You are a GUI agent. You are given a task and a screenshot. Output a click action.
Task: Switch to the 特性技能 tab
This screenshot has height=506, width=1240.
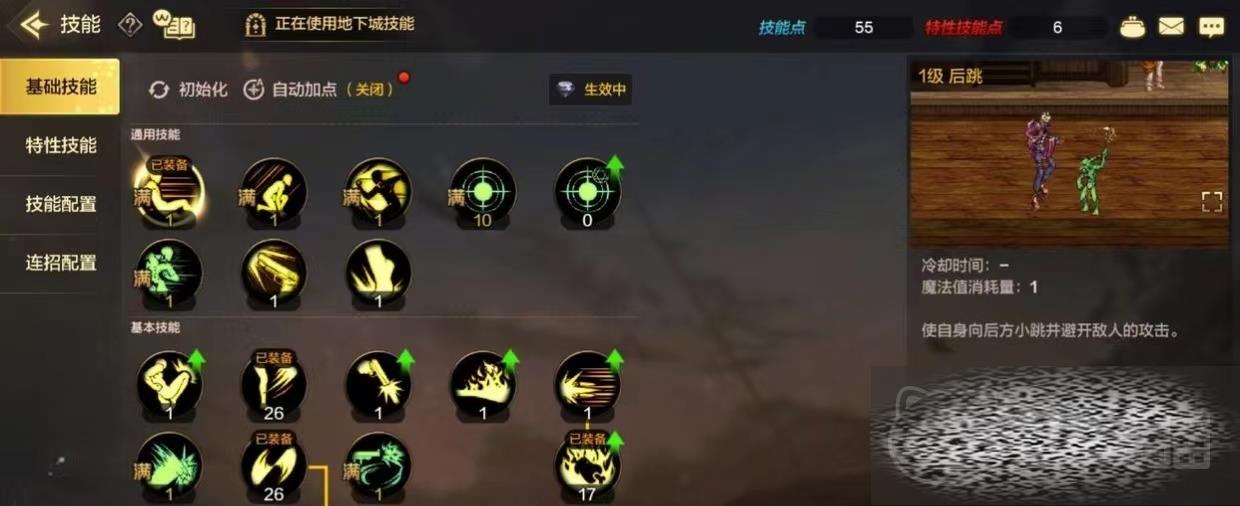coord(60,146)
